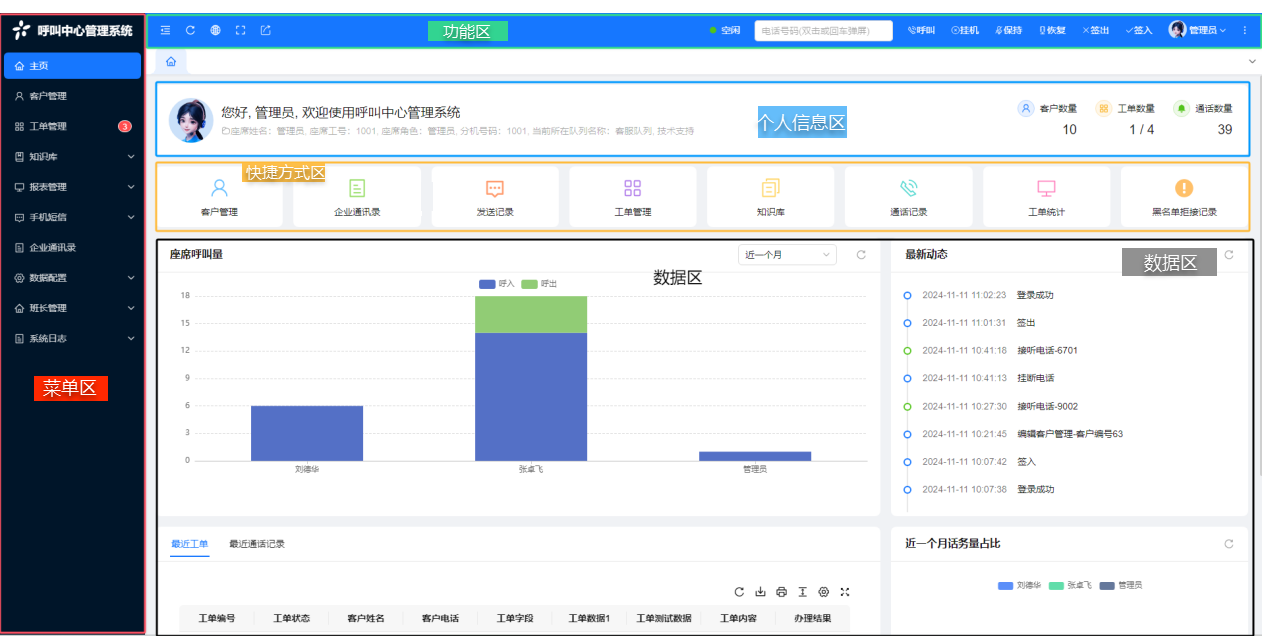
Task: Collapse the sidebar with the menu fold icon
Action: click(x=165, y=30)
